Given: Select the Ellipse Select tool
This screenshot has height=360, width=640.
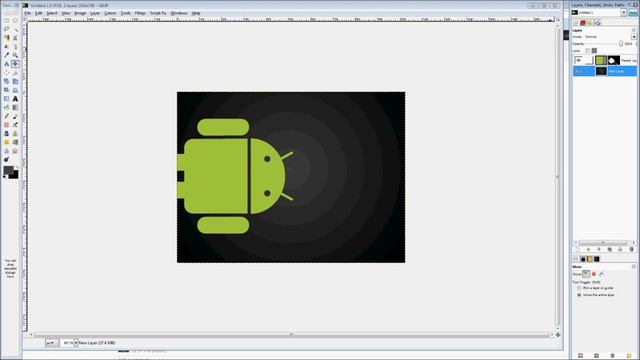Looking at the screenshot, I should (x=15, y=20).
